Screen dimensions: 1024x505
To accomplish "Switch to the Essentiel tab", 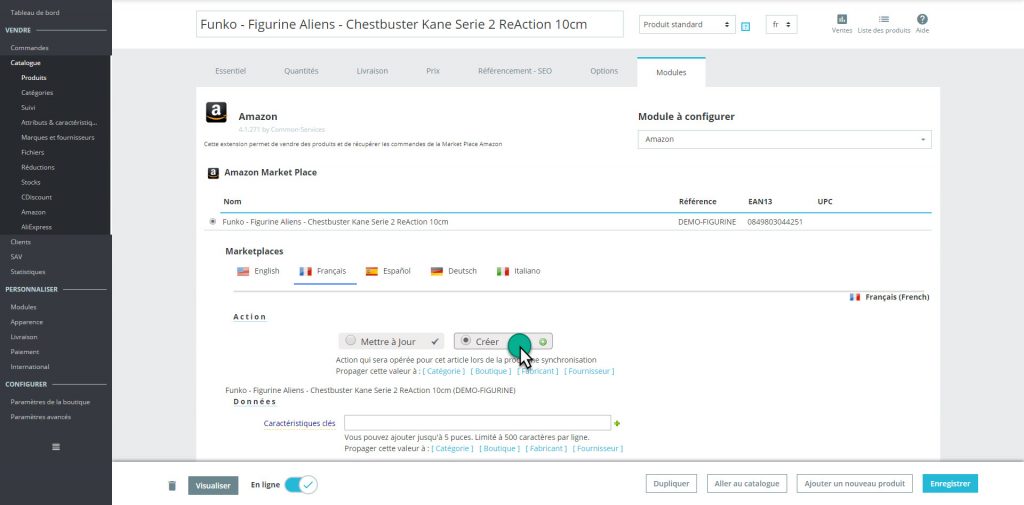I will pyautogui.click(x=231, y=71).
